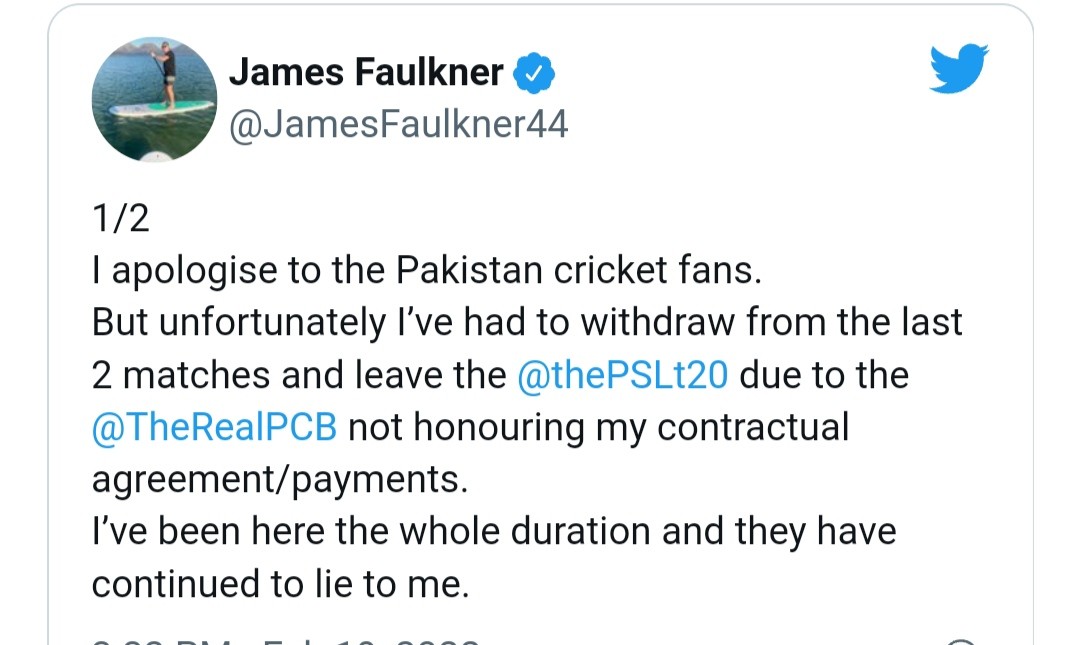Click the James Faulkner display name
1070x645 pixels.
coord(366,72)
